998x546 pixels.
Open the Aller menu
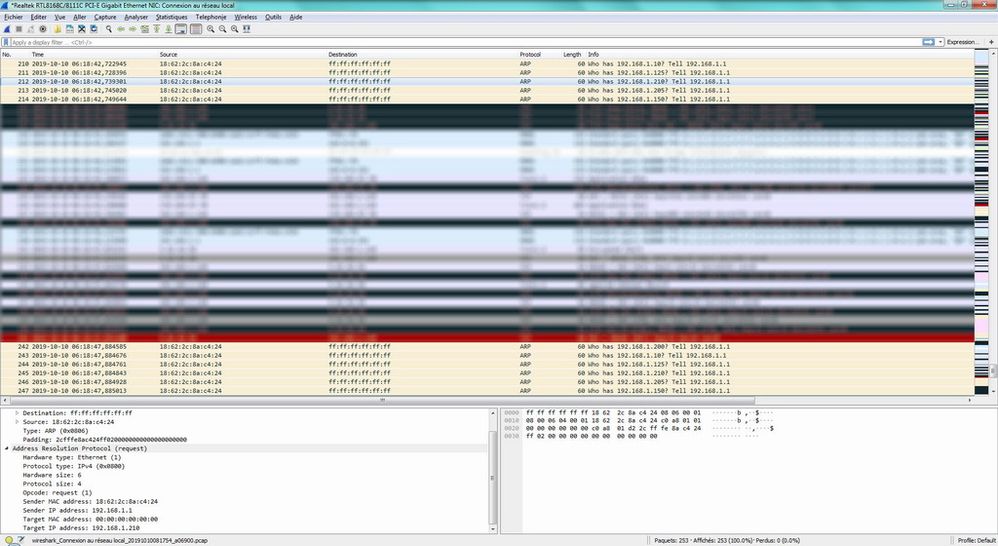pos(80,17)
